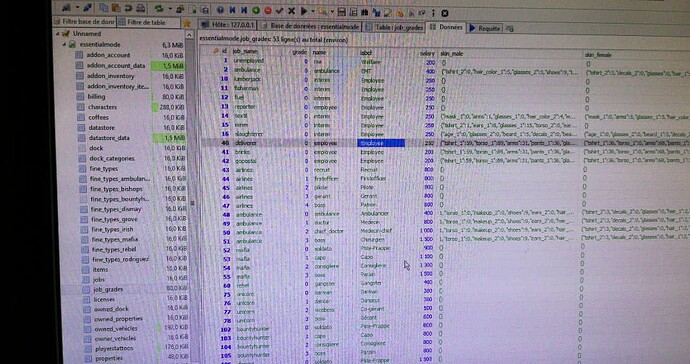This screenshot has width=690, height=364.
Task: Click the printer icon in toolbar
Action: click(x=140, y=8)
